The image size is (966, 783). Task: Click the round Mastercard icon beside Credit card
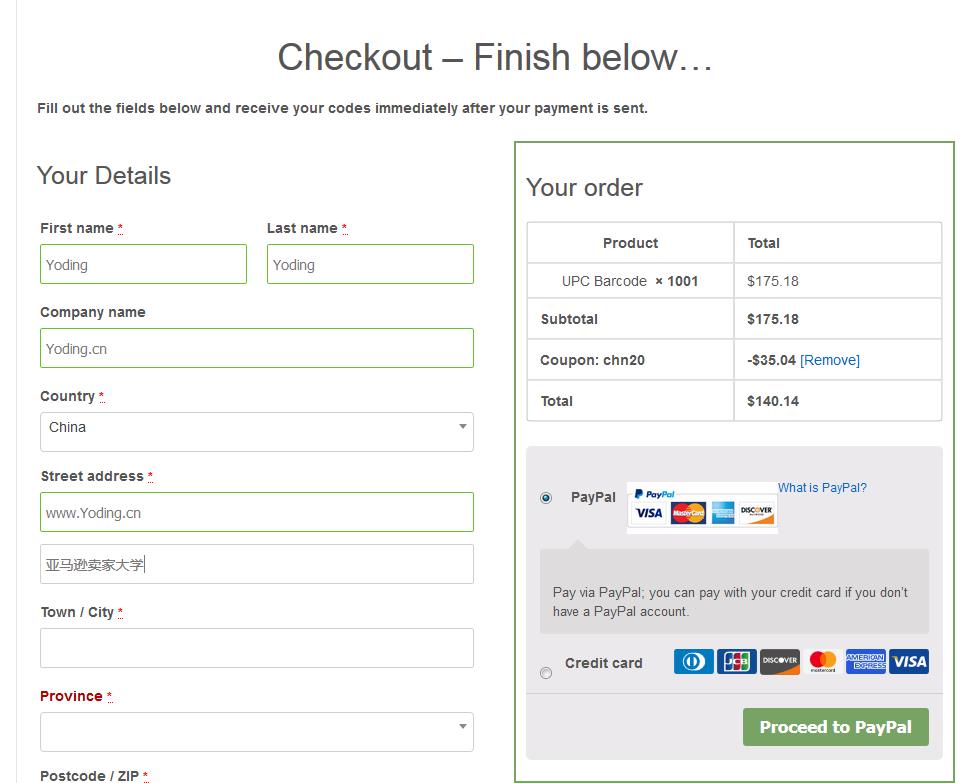pos(823,661)
